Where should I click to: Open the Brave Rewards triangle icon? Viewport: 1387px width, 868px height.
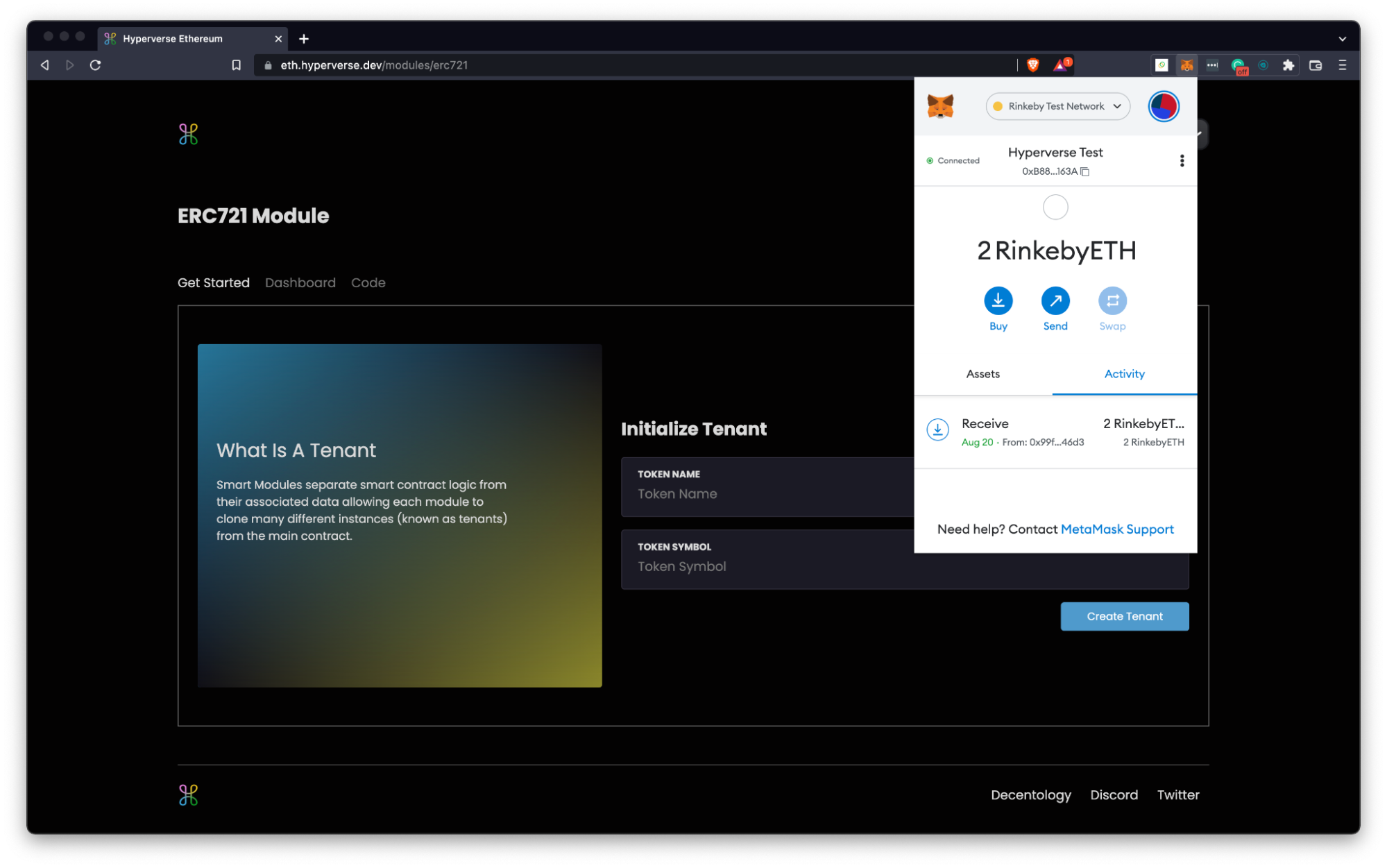pyautogui.click(x=1061, y=65)
